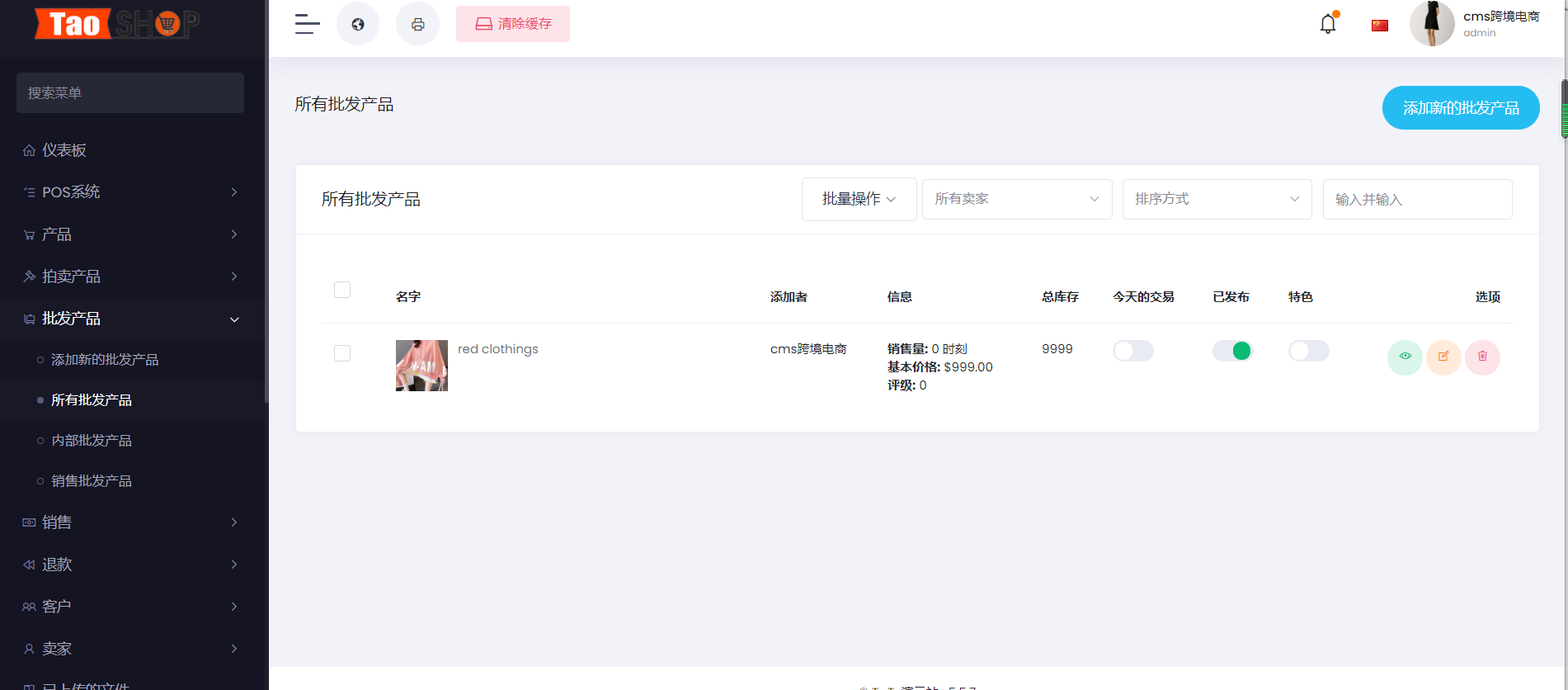The height and width of the screenshot is (690, 1568).
Task: Open 内部批发产品 in sidebar
Action: click(x=92, y=441)
